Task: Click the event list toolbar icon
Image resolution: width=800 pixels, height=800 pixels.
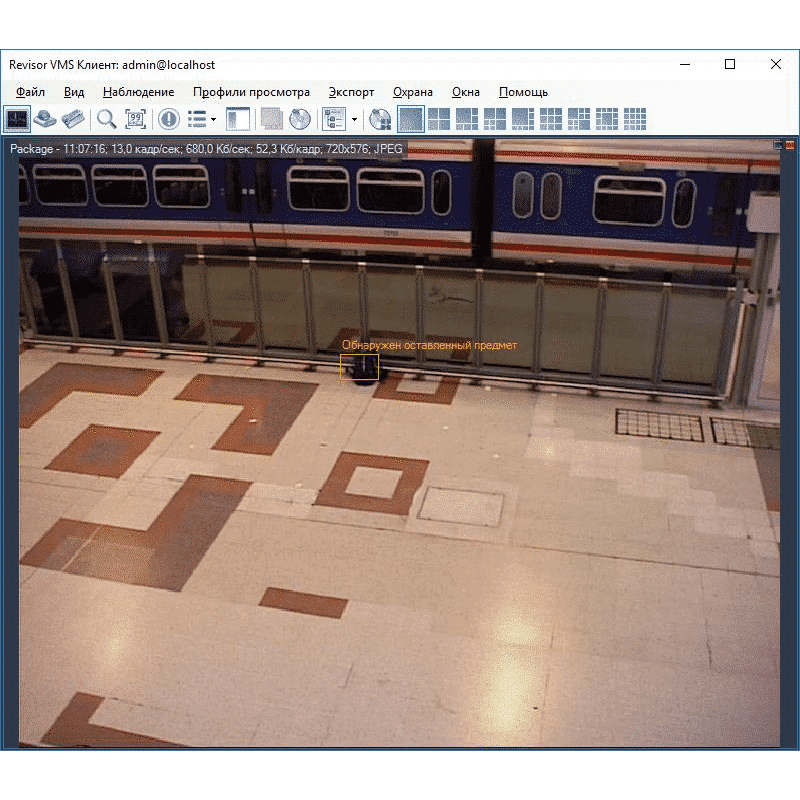Action: [197, 119]
